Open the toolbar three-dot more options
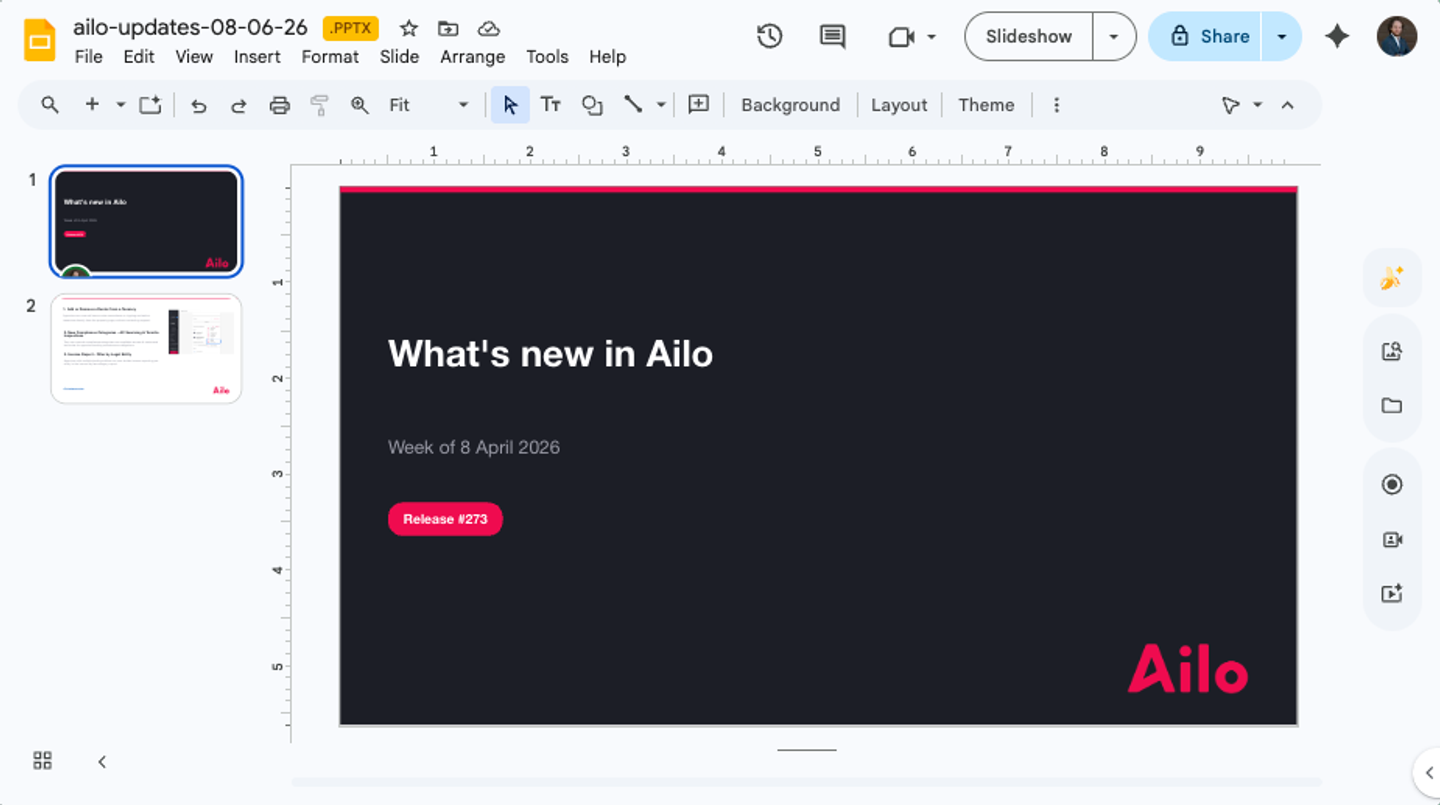The width and height of the screenshot is (1440, 805). pos(1056,105)
